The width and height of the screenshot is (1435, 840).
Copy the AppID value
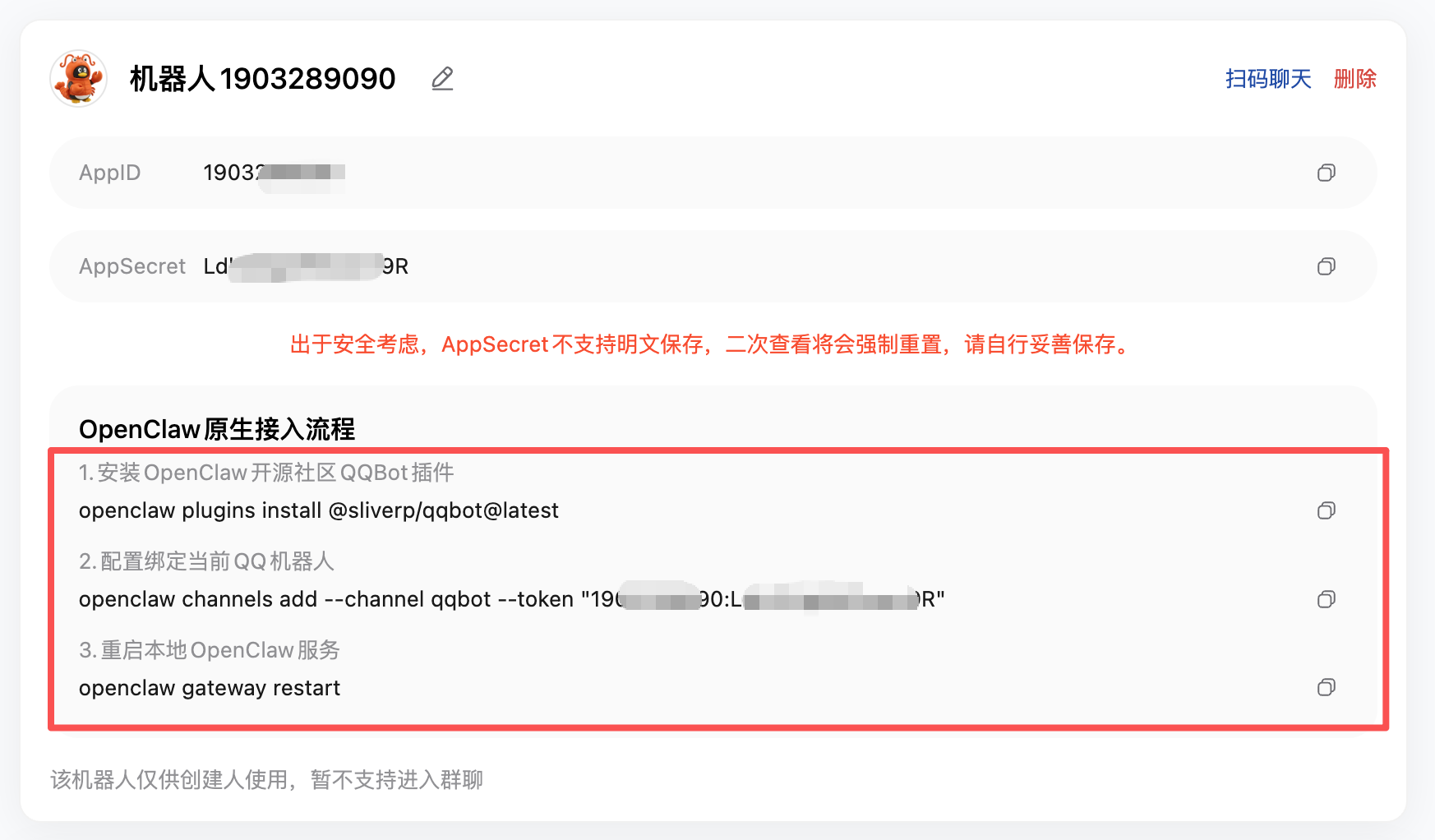(1326, 173)
